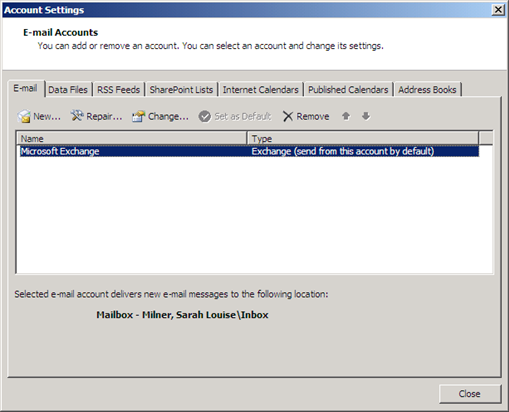Click the Remove X icon

(288, 116)
